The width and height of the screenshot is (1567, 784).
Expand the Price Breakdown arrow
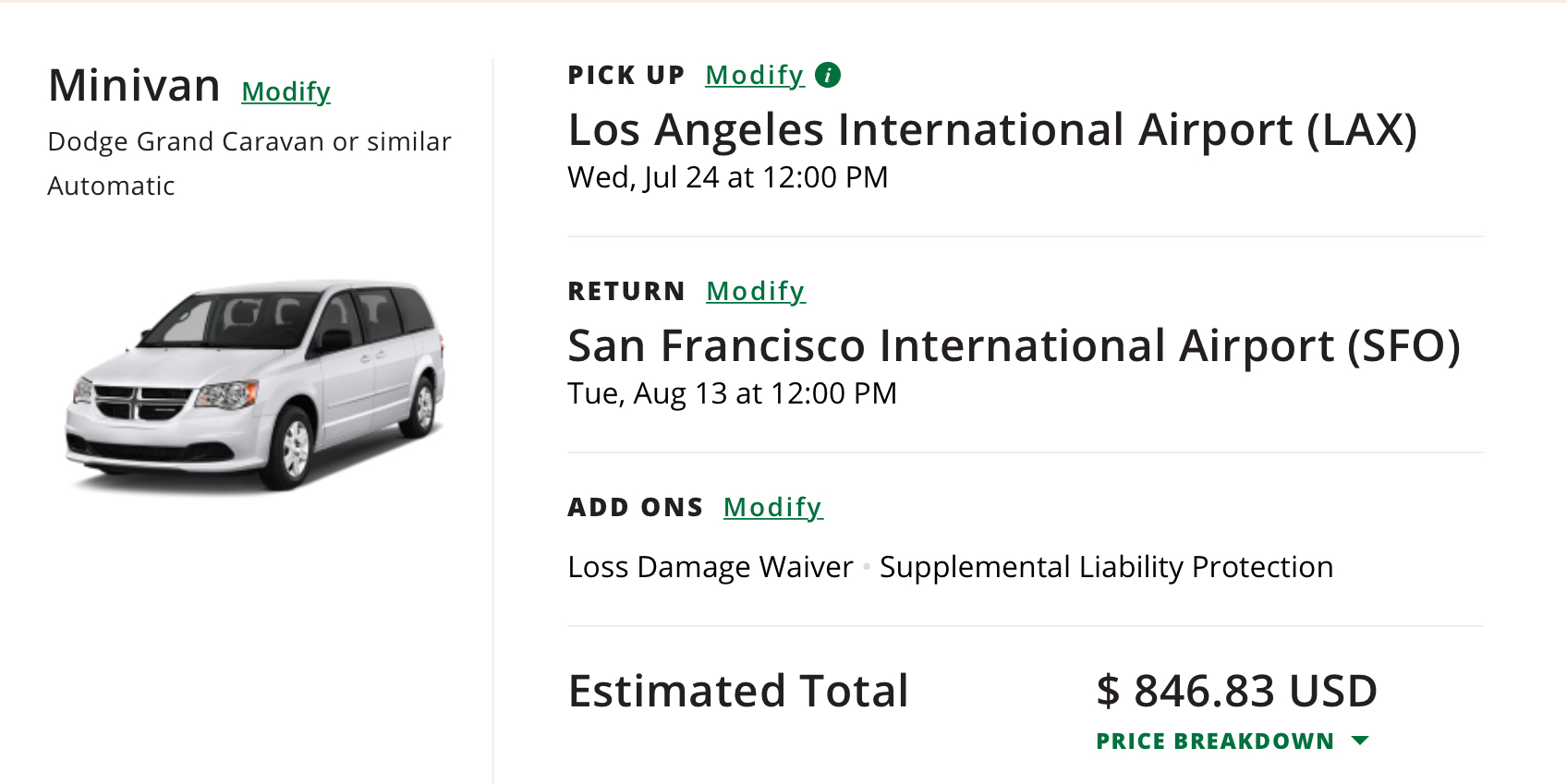pyautogui.click(x=1359, y=741)
